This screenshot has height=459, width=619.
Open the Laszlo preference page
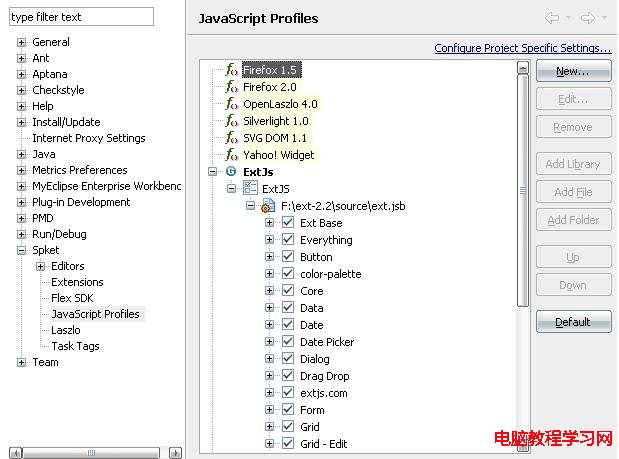click(x=66, y=330)
